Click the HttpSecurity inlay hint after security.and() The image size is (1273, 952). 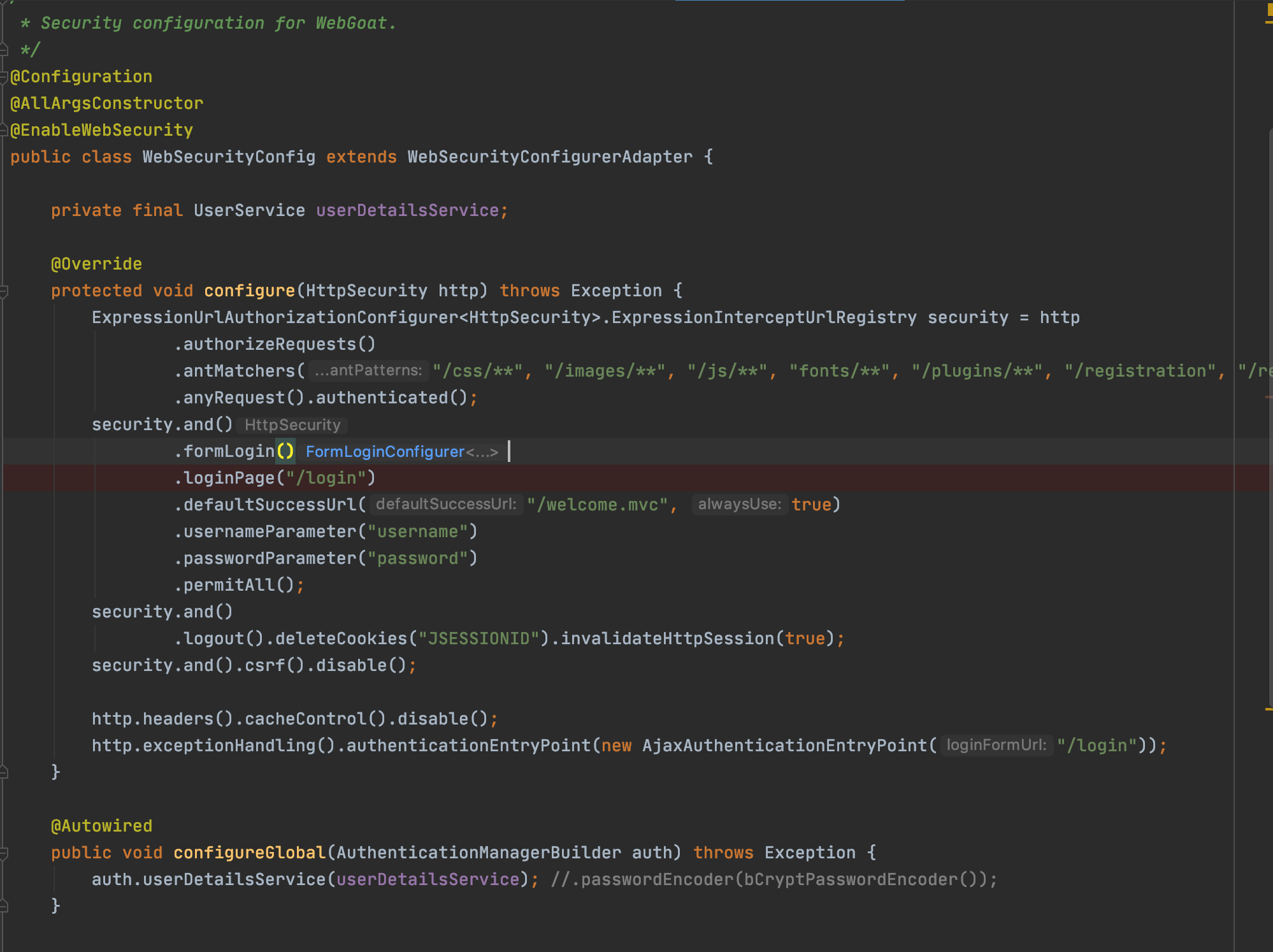[292, 425]
